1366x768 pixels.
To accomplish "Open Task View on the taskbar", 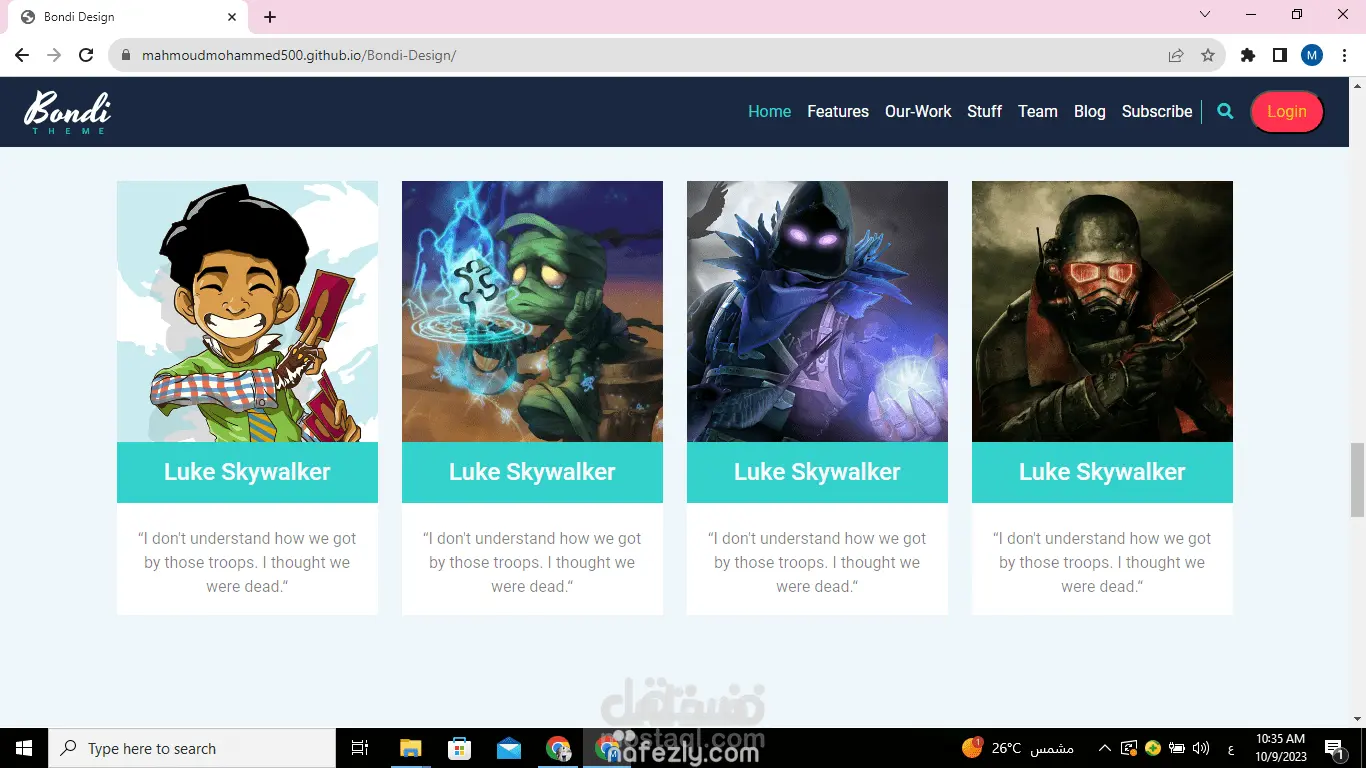I will click(360, 748).
